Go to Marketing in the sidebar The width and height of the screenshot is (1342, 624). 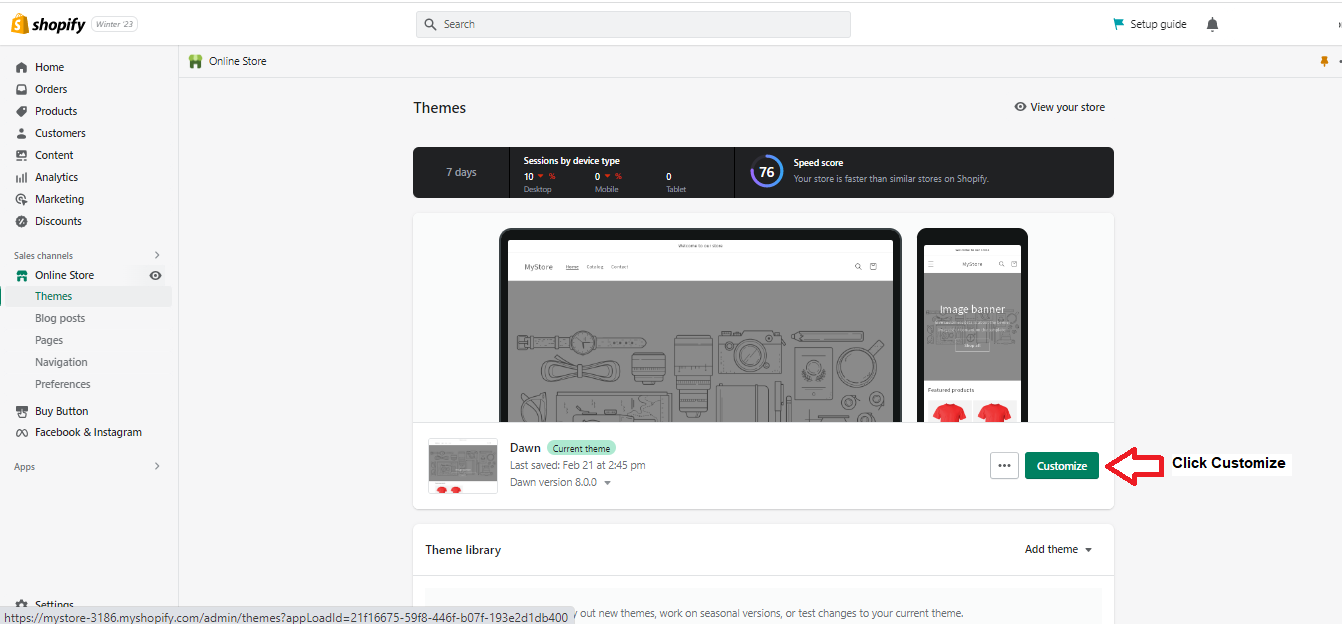59,199
